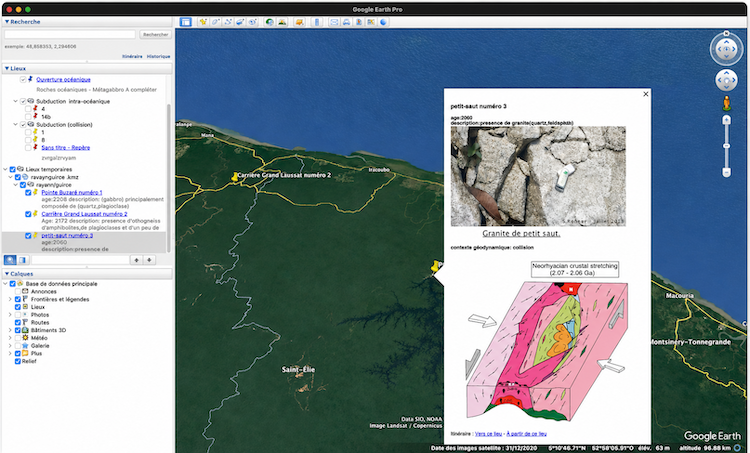This screenshot has width=750, height=453.
Task: Open the Itinéraire link
Action: 132,56
